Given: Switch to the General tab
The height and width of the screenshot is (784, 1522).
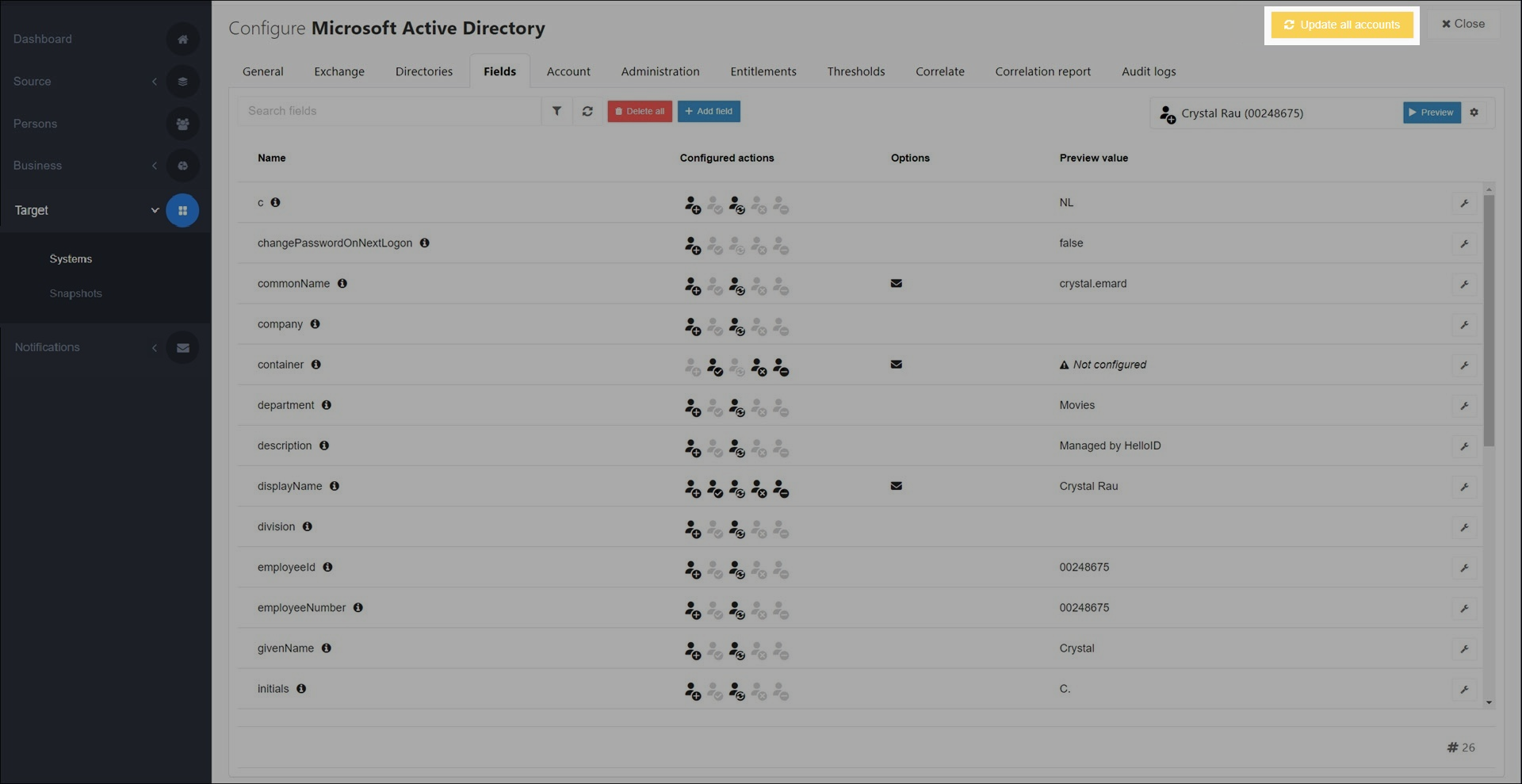Looking at the screenshot, I should pyautogui.click(x=262, y=71).
